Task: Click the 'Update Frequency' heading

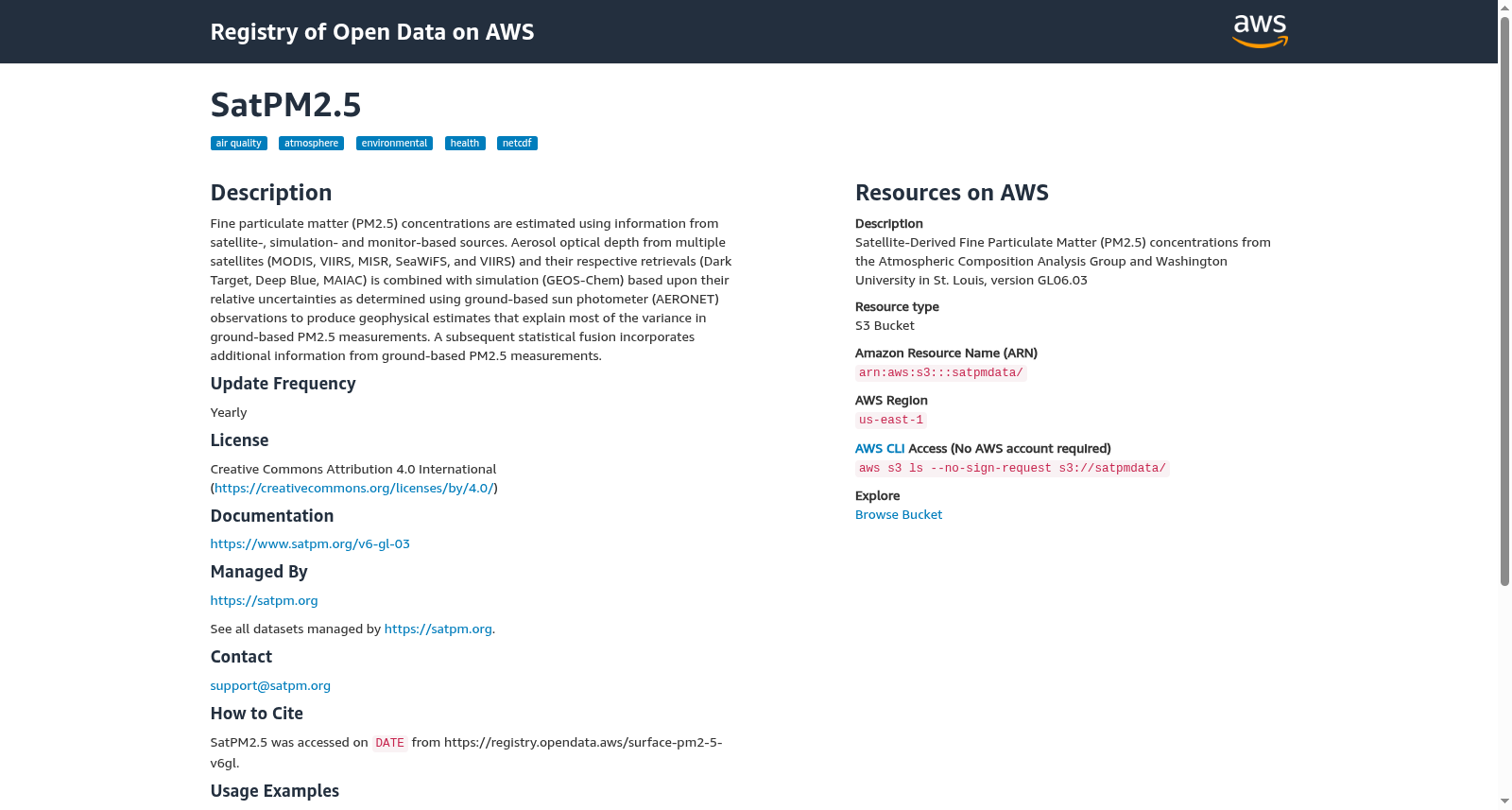Action: coord(283,384)
